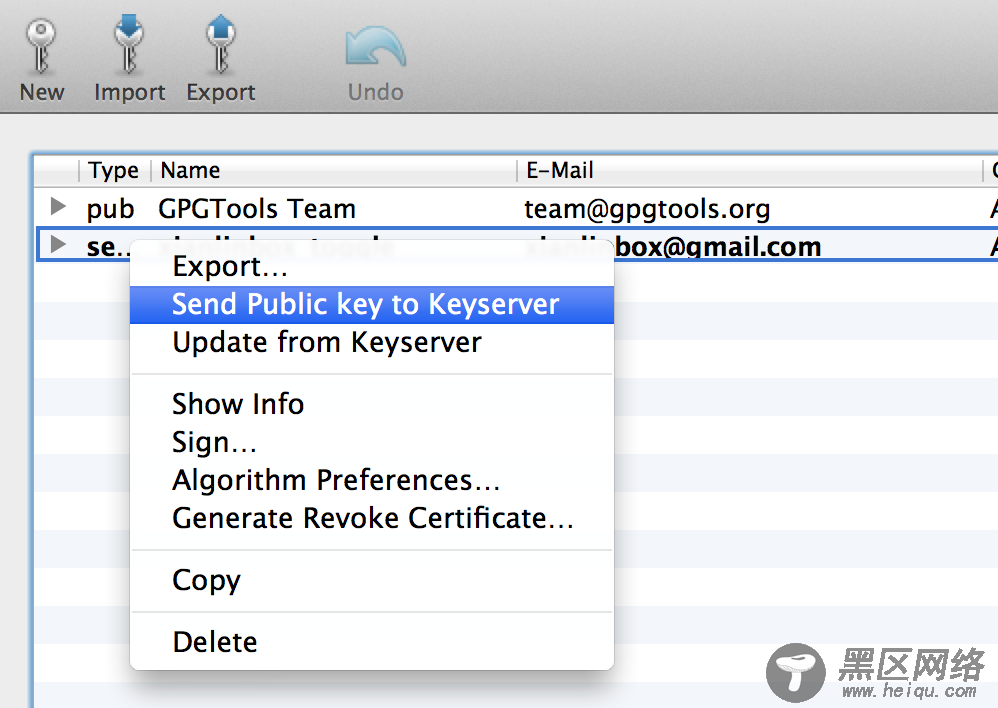Click the gmail.com email cell

(x=719, y=246)
